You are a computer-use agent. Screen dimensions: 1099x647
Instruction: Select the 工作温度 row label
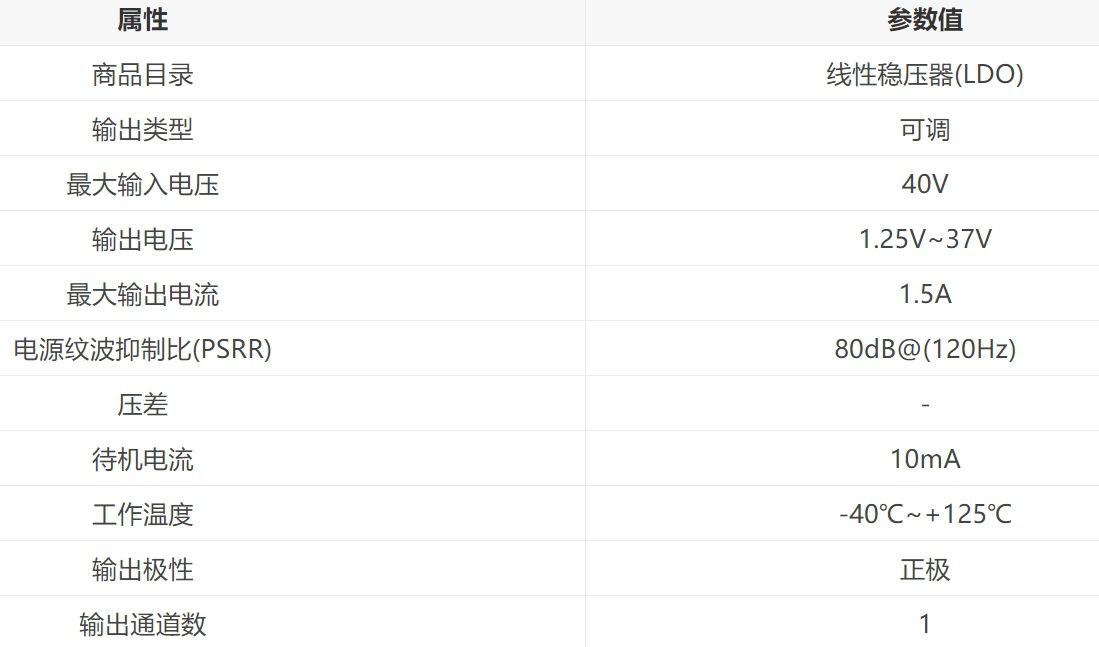point(143,515)
